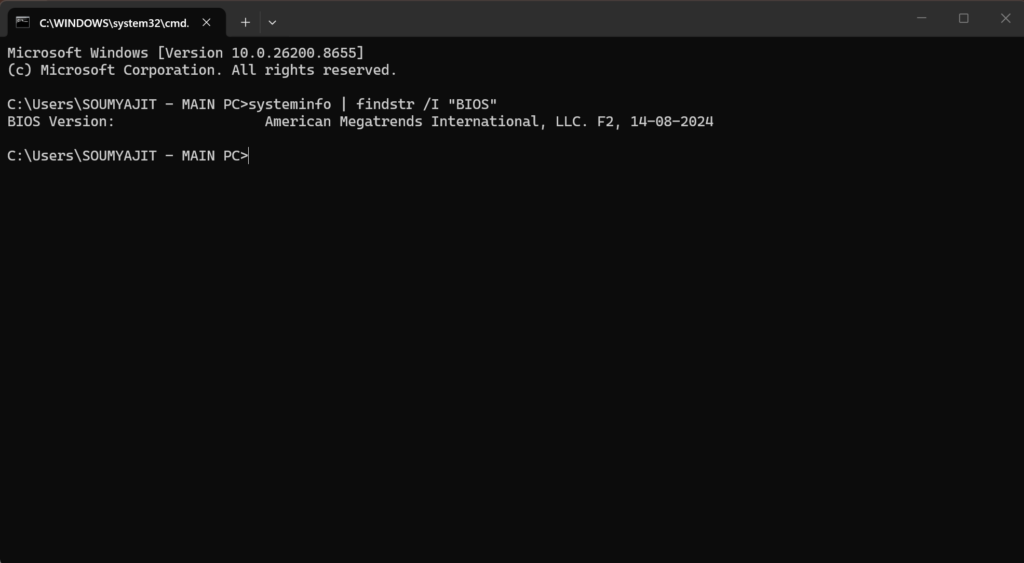This screenshot has width=1024, height=563.
Task: Minimize the terminal window
Action: [921, 18]
